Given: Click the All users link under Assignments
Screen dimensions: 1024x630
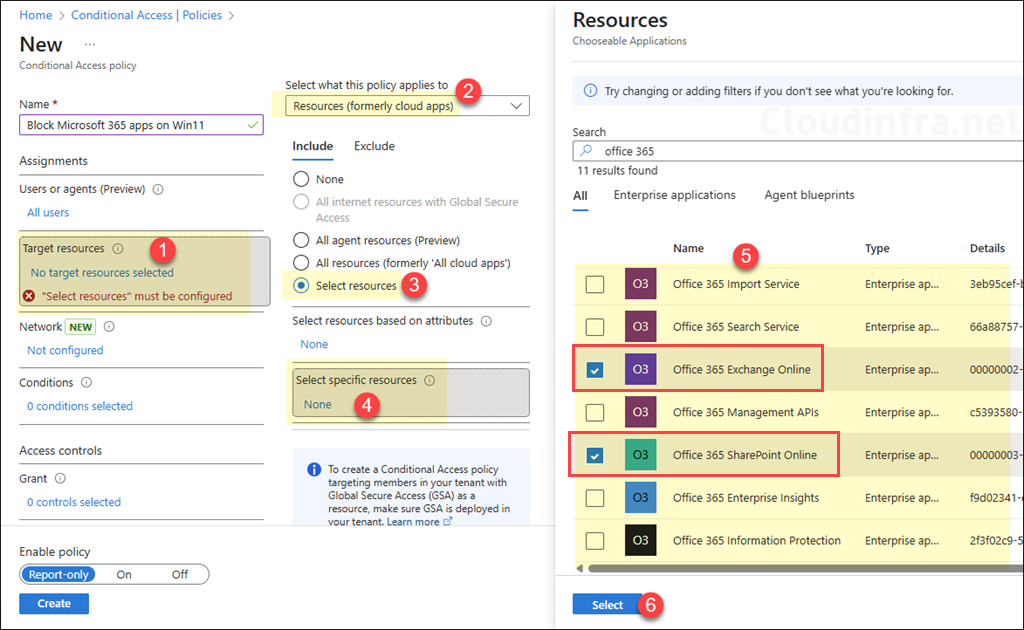Looking at the screenshot, I should point(46,212).
